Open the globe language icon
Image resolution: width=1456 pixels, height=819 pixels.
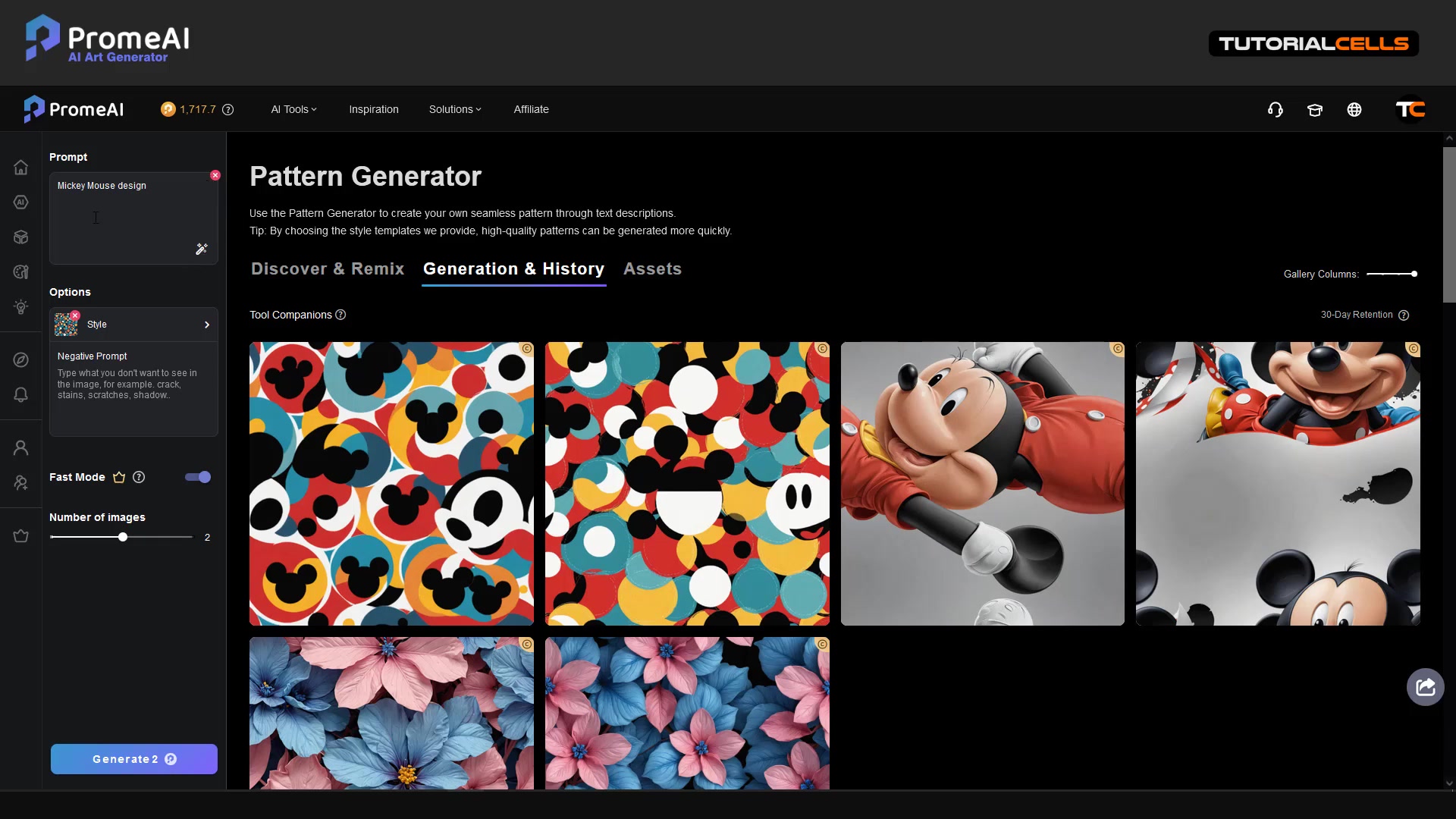1354,110
